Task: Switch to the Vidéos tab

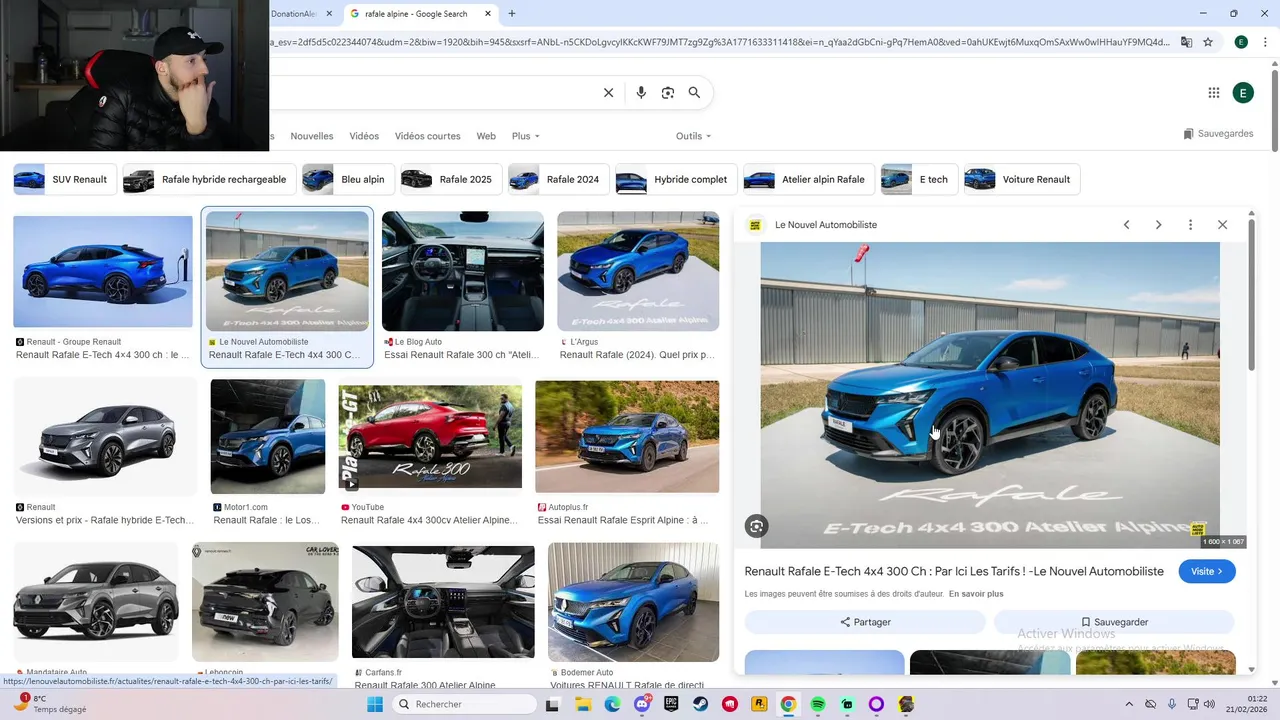Action: [x=364, y=136]
